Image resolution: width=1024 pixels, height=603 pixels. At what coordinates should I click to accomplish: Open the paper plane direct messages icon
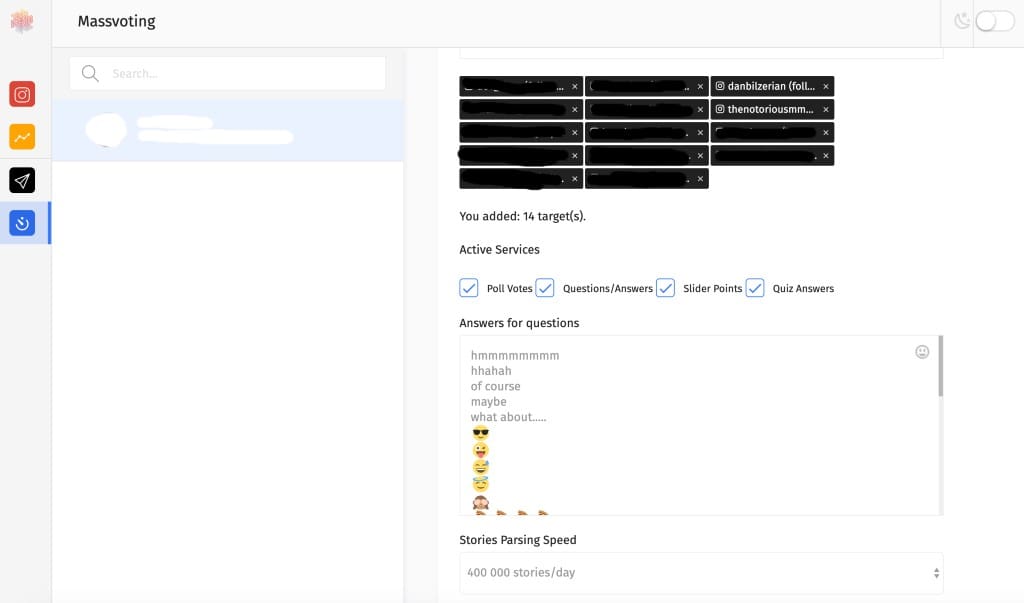pos(22,180)
